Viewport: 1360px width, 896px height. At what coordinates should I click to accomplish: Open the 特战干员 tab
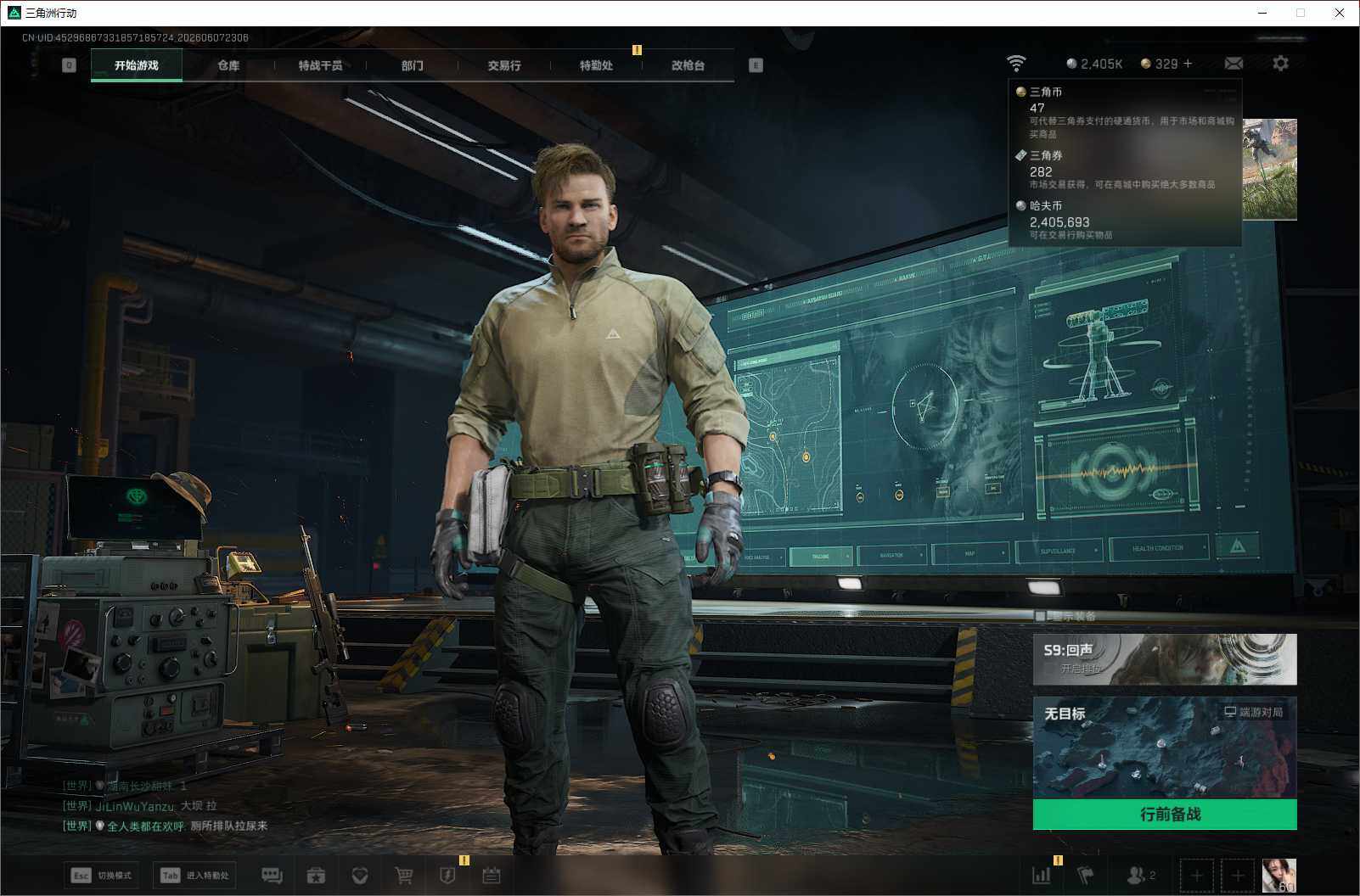(x=320, y=65)
